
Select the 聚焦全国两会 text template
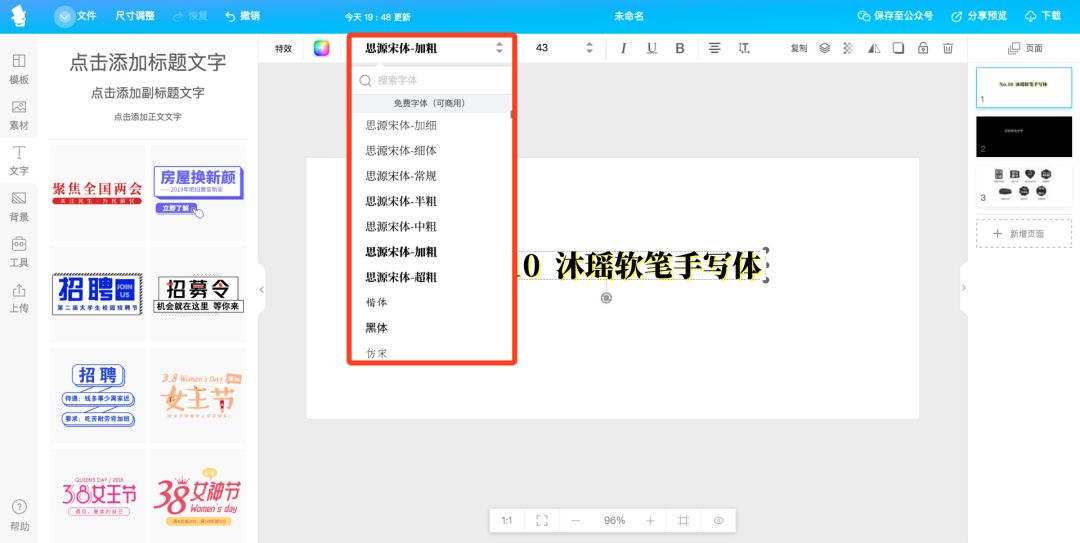[x=97, y=192]
